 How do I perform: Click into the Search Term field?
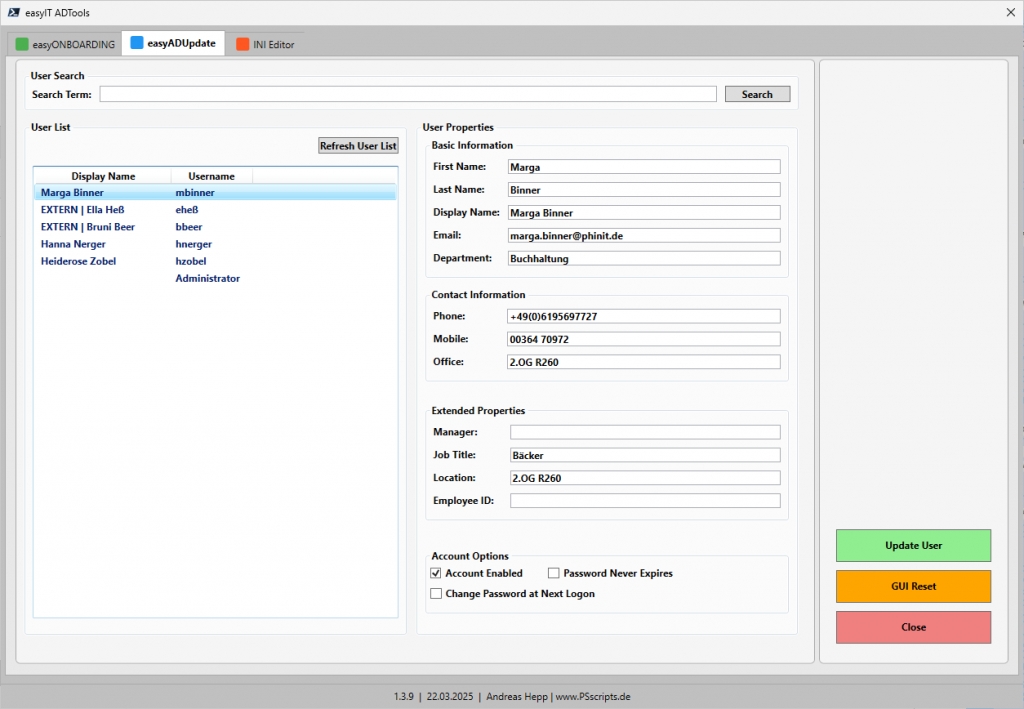tap(408, 94)
